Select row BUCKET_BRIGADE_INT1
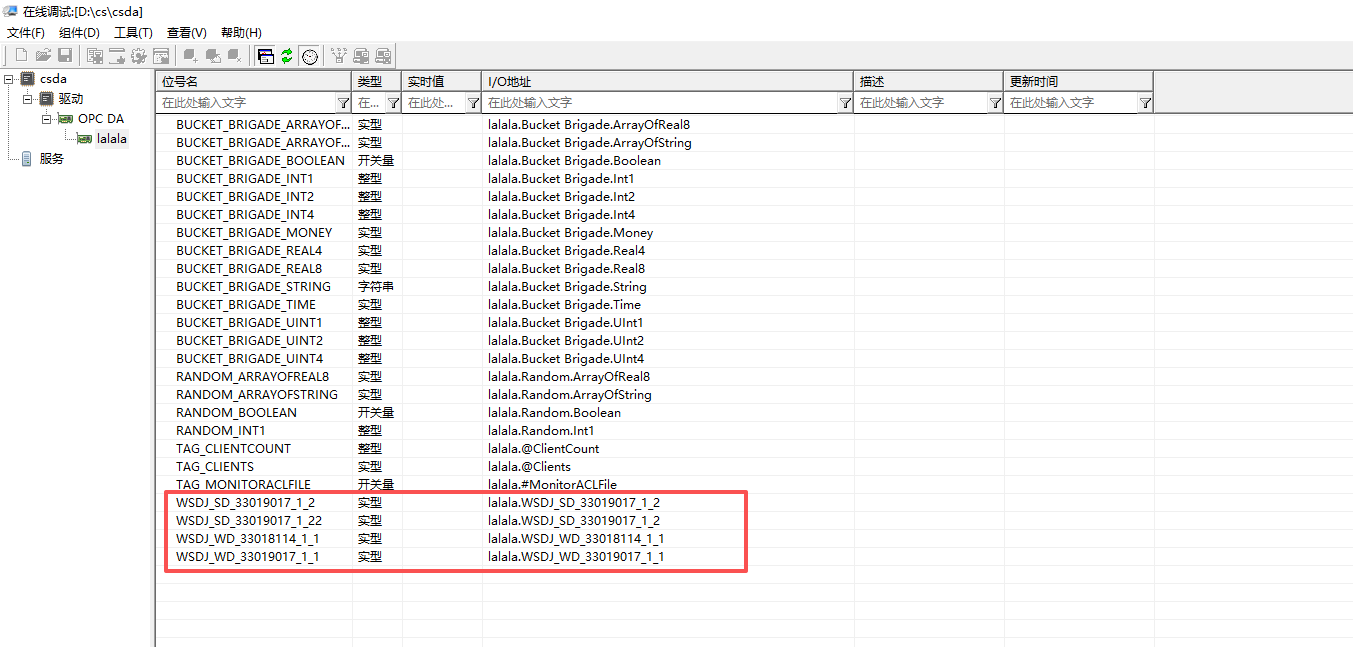 click(x=755, y=179)
